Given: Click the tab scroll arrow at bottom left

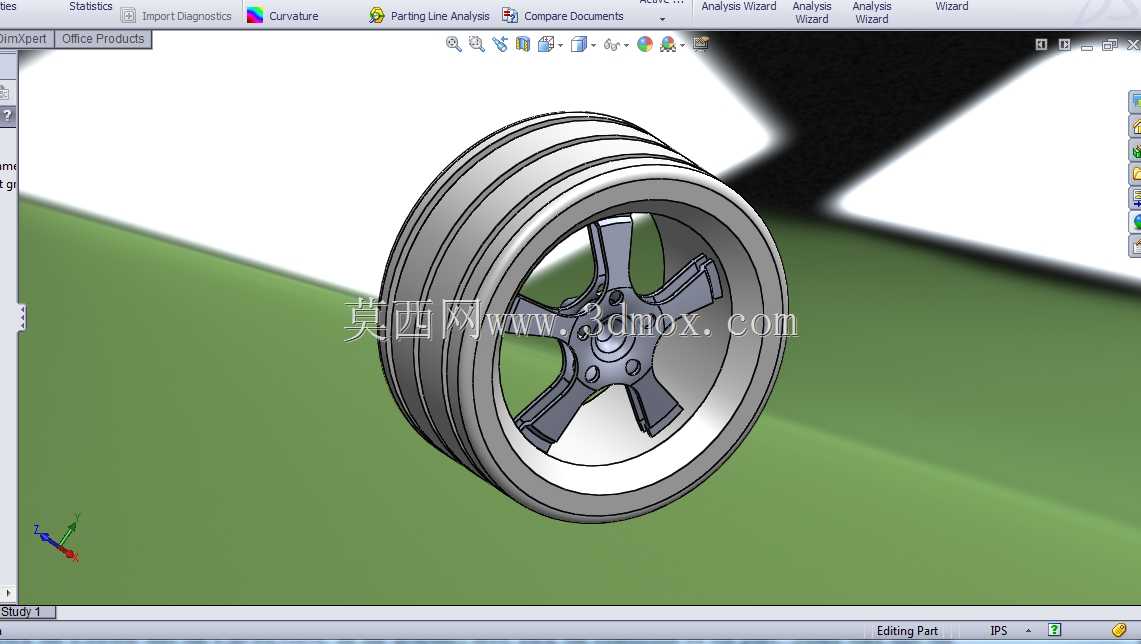Looking at the screenshot, I should click(8, 593).
